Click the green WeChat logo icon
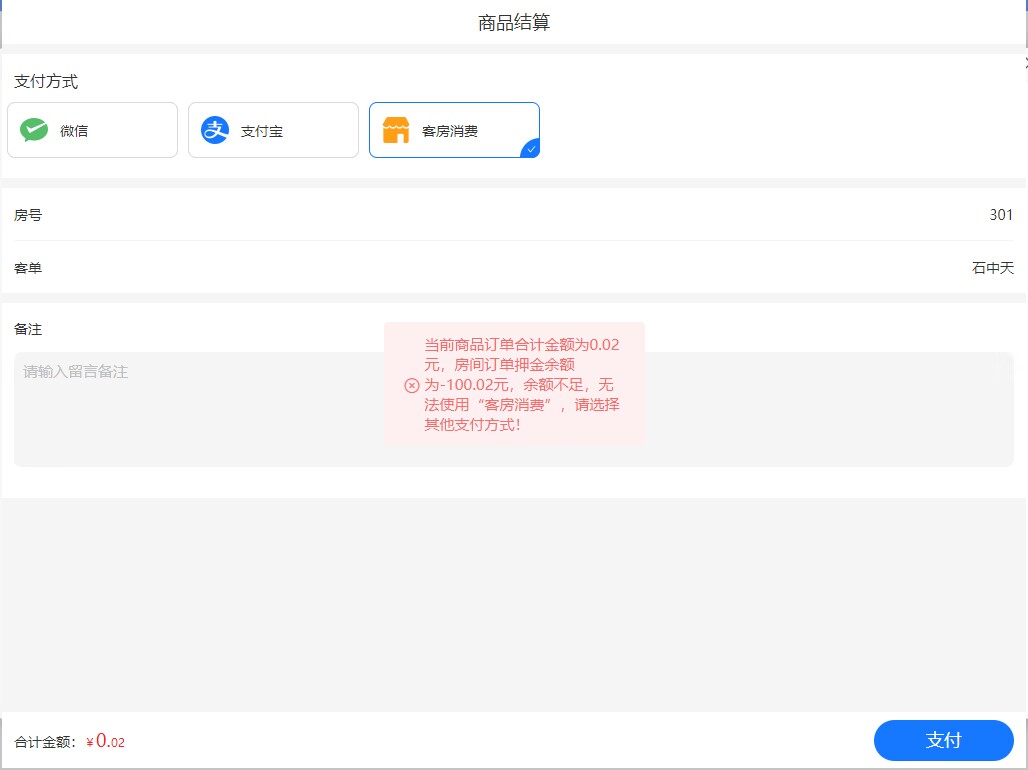Screen dimensions: 1028x770 pos(34,130)
